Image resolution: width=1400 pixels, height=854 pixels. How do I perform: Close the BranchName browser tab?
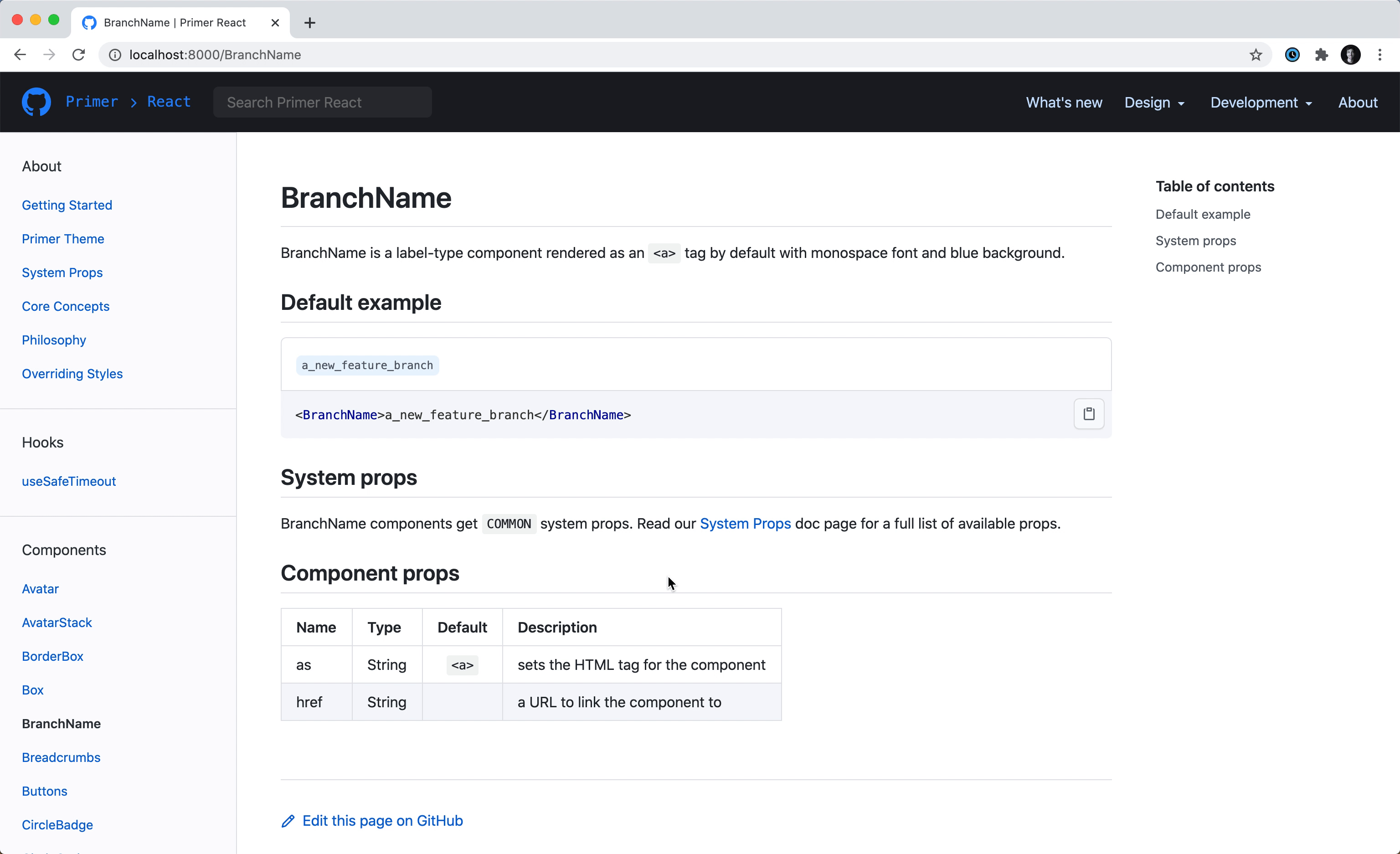tap(275, 23)
